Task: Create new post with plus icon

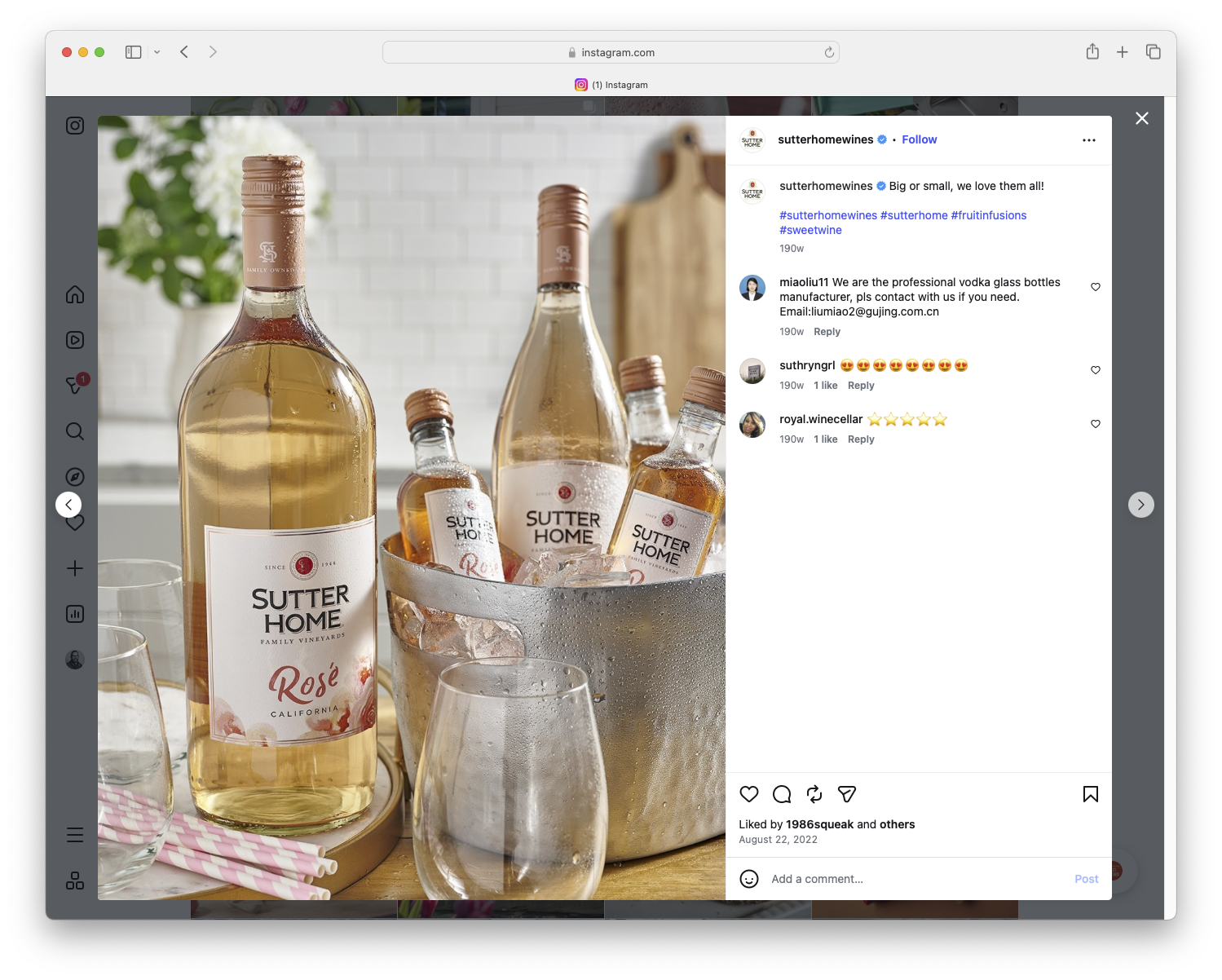Action: point(75,568)
